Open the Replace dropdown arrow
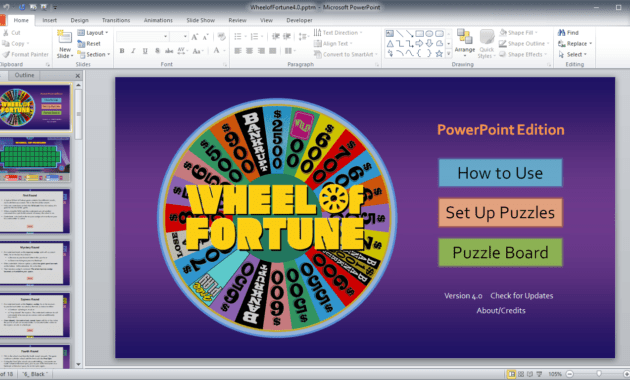Screen dimensions: 630x380 [591, 43]
